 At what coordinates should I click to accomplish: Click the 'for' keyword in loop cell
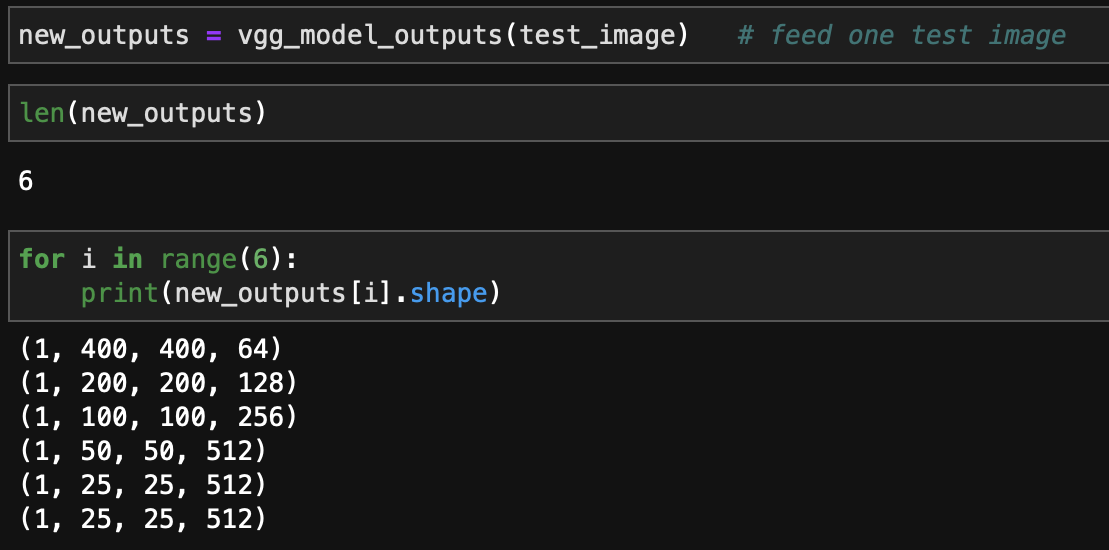coord(41,259)
